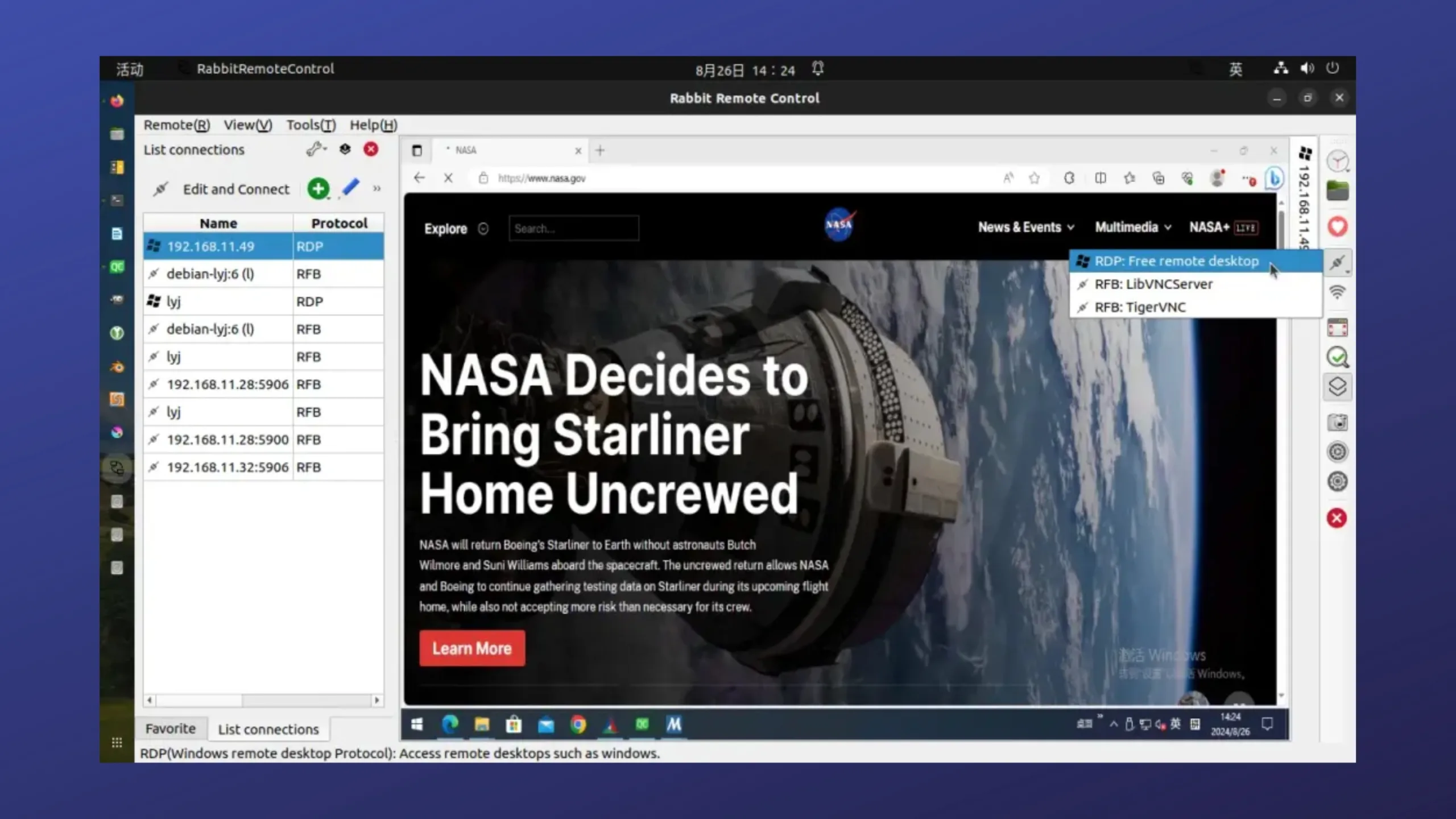
Task: Open the Tools(T) menu
Action: pyautogui.click(x=311, y=125)
